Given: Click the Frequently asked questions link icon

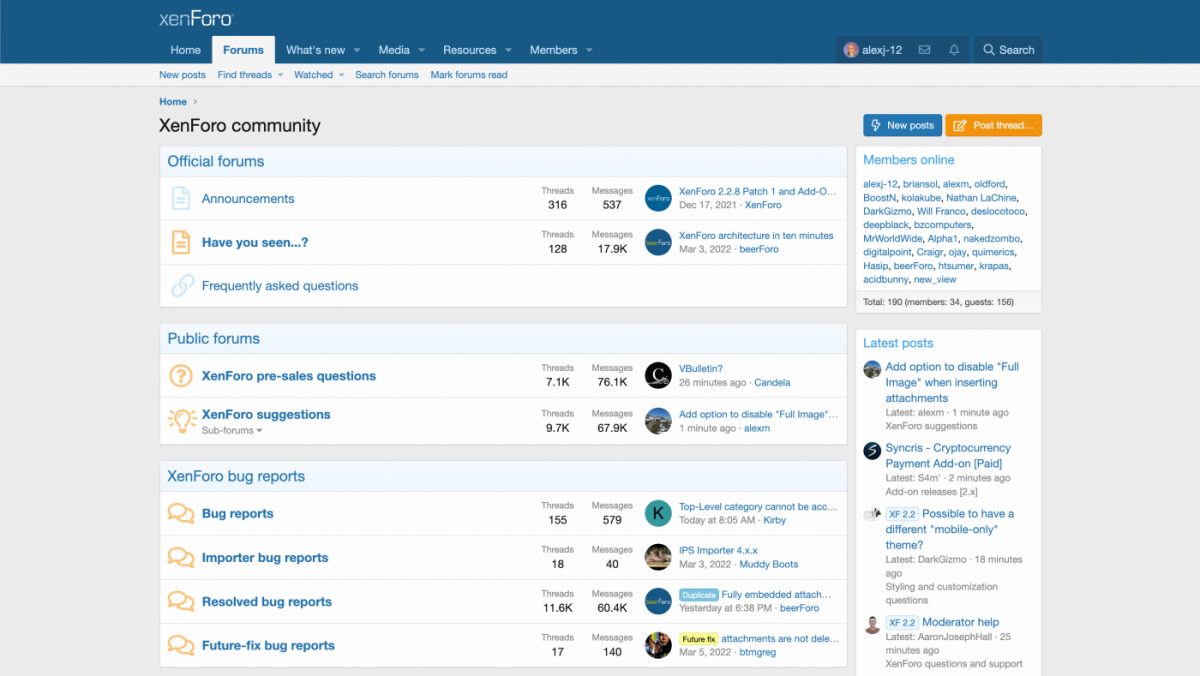Looking at the screenshot, I should click(182, 286).
